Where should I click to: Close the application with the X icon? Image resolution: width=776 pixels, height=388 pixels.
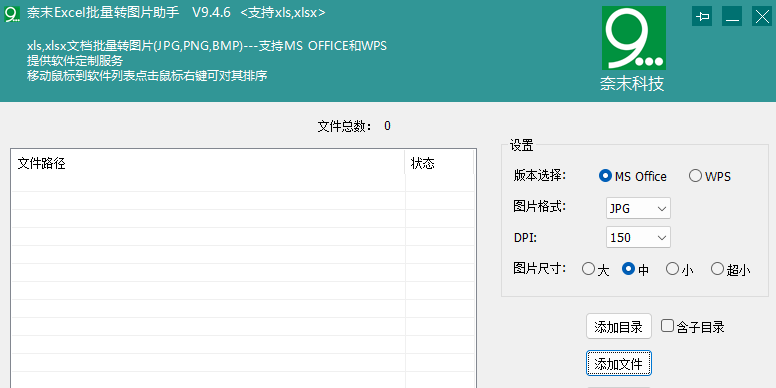762,16
